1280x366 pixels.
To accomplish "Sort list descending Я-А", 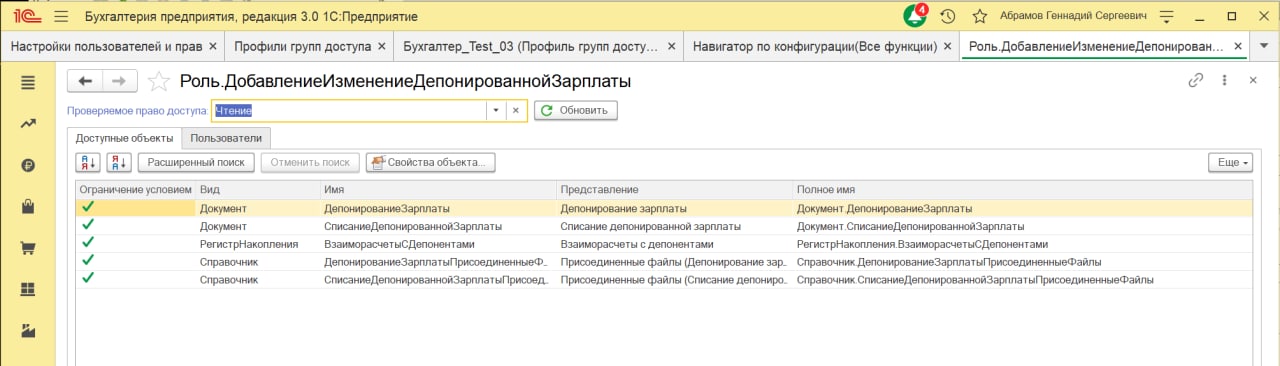I will (x=119, y=162).
